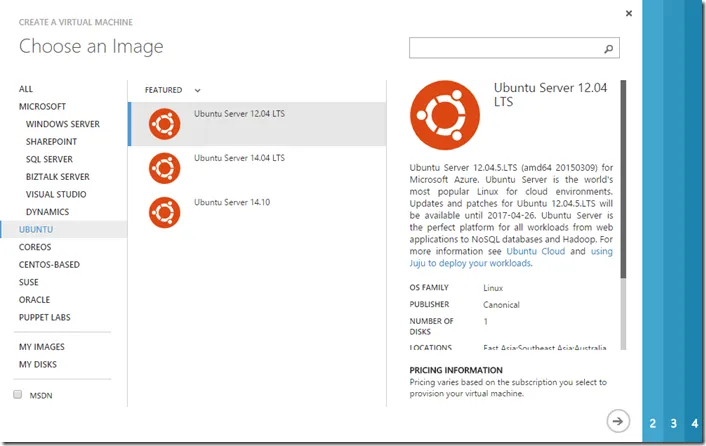This screenshot has width=706, height=446.
Task: Jump to wizard step 2
Action: pyautogui.click(x=653, y=424)
